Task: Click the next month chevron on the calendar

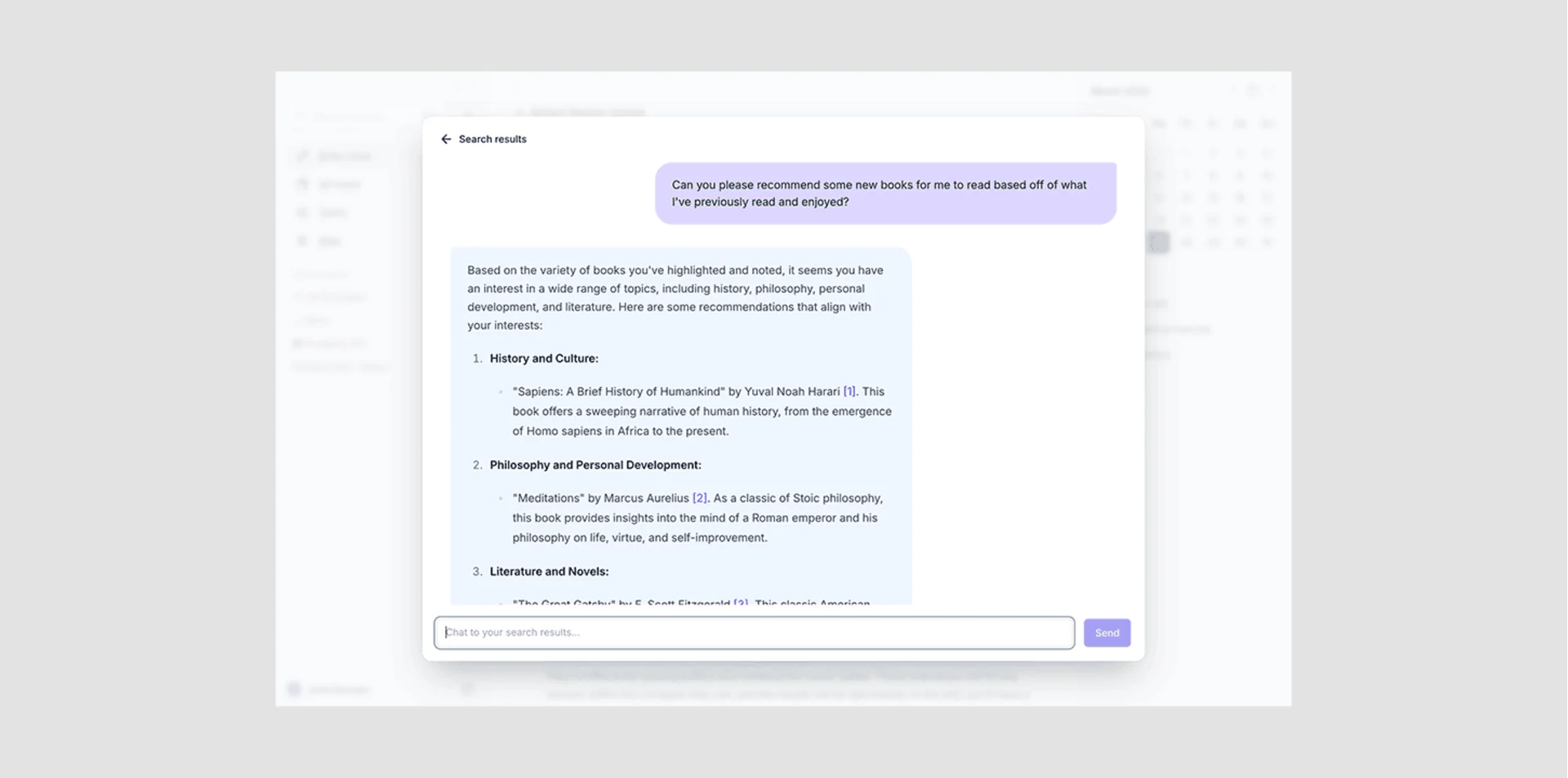Action: [x=1272, y=91]
